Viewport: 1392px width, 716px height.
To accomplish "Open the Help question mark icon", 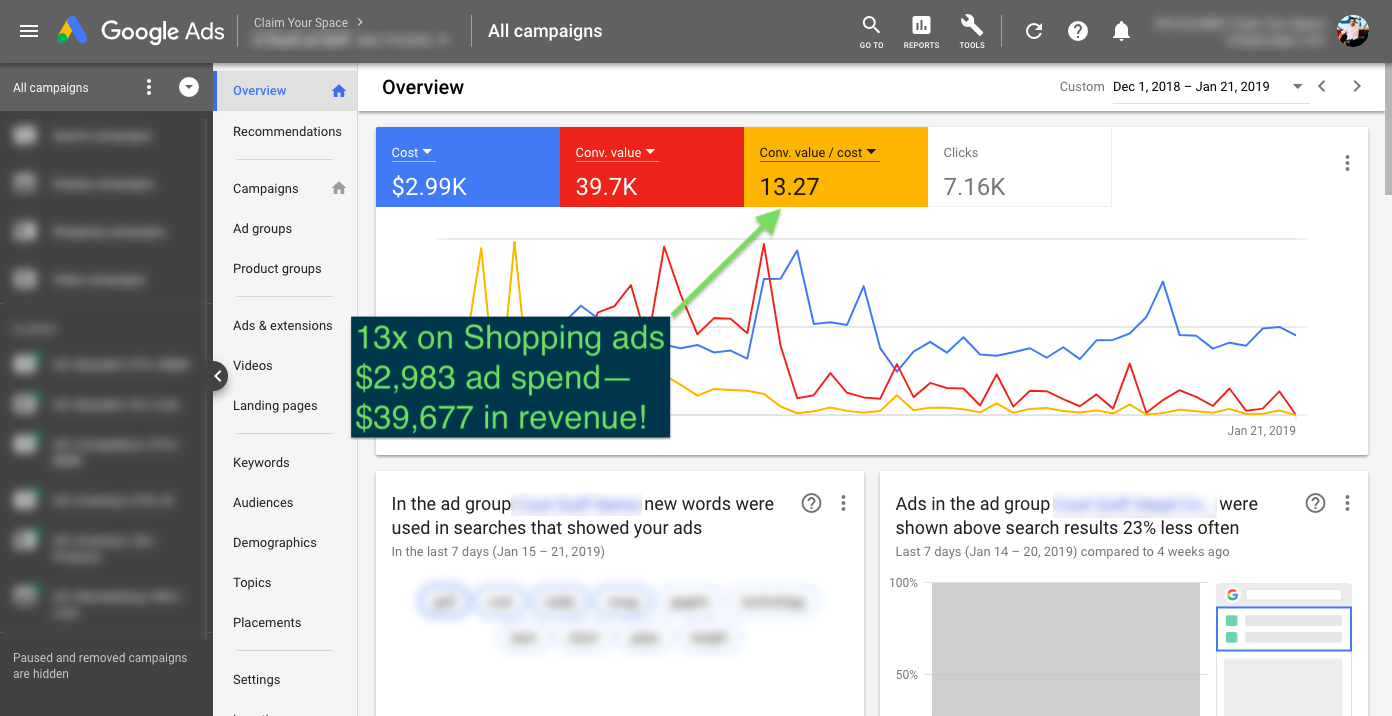I will (x=1078, y=31).
